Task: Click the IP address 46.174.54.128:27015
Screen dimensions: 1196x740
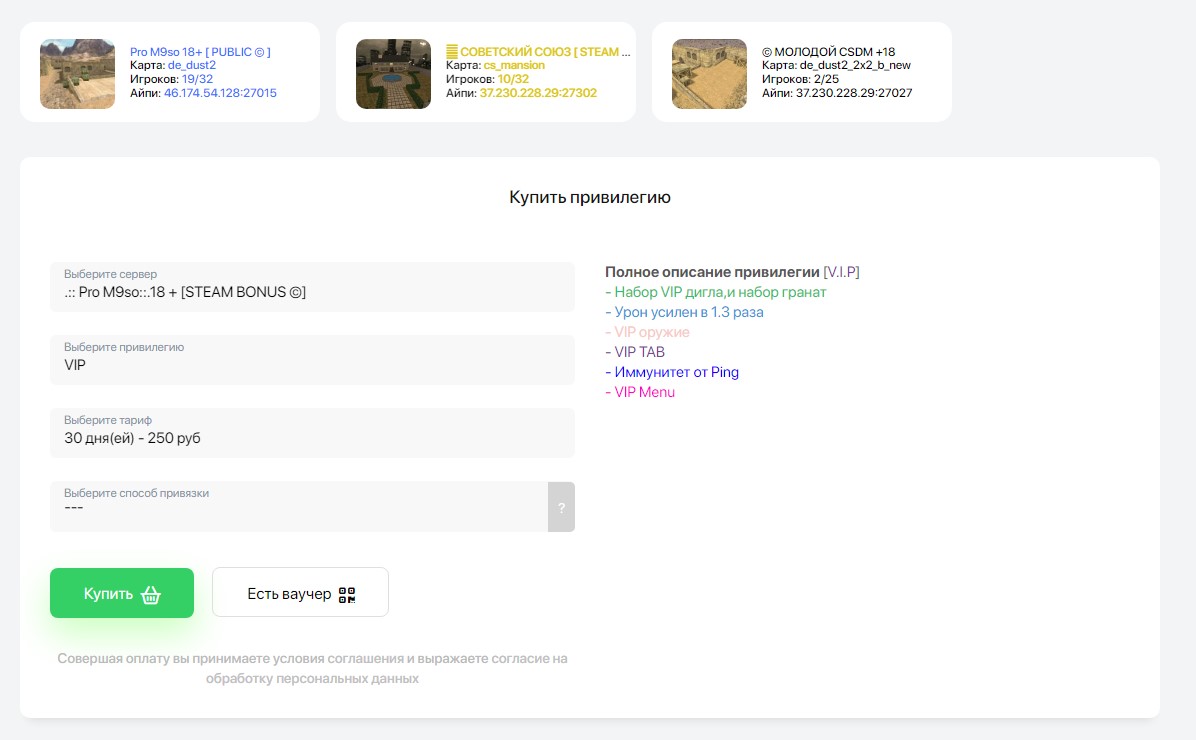Action: point(220,93)
